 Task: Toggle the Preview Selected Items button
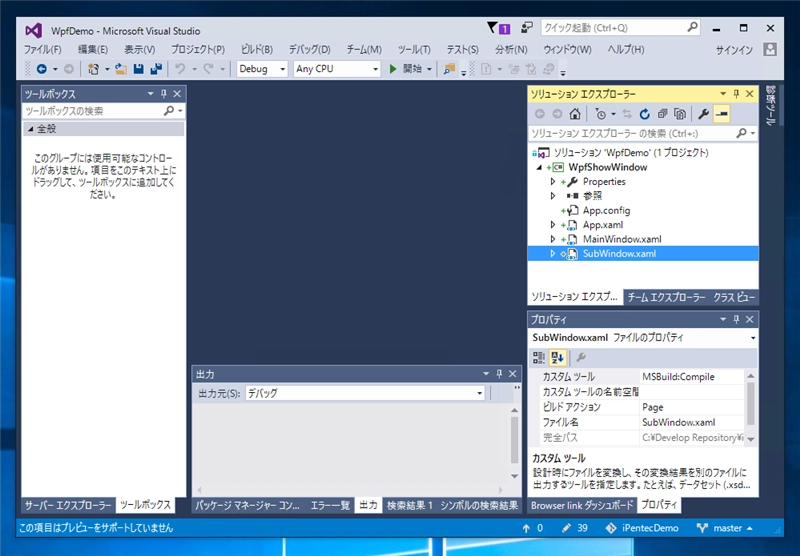click(721, 114)
